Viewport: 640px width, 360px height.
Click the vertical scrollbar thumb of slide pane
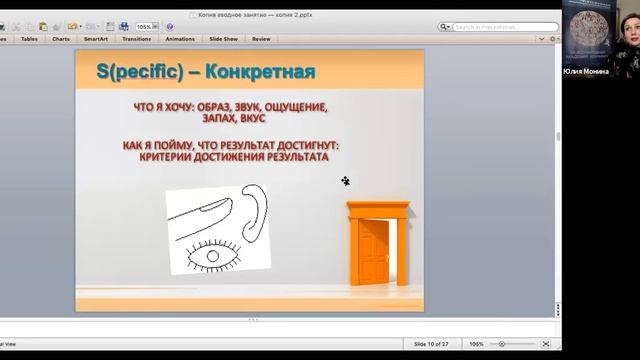point(558,136)
